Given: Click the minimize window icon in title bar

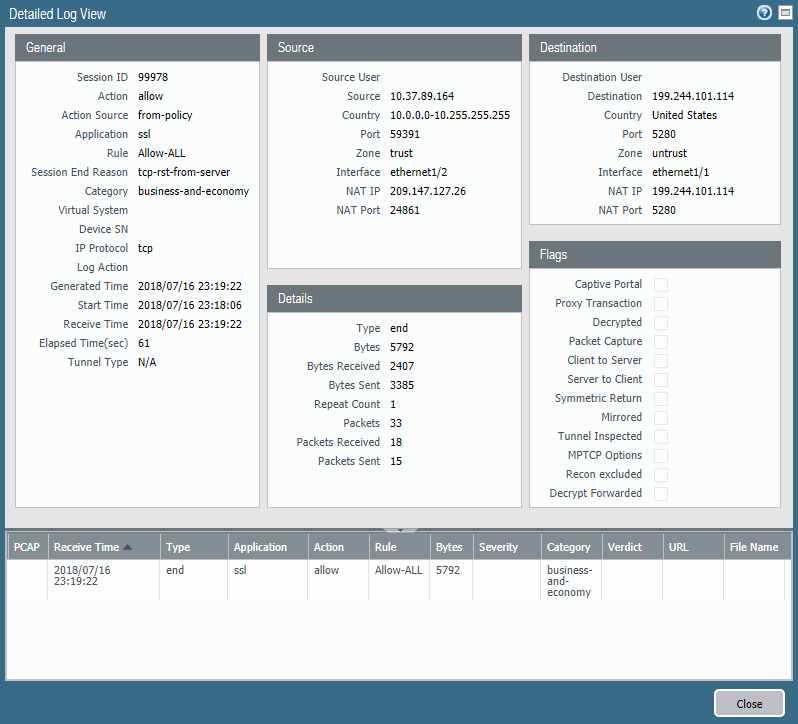Looking at the screenshot, I should pos(785,13).
